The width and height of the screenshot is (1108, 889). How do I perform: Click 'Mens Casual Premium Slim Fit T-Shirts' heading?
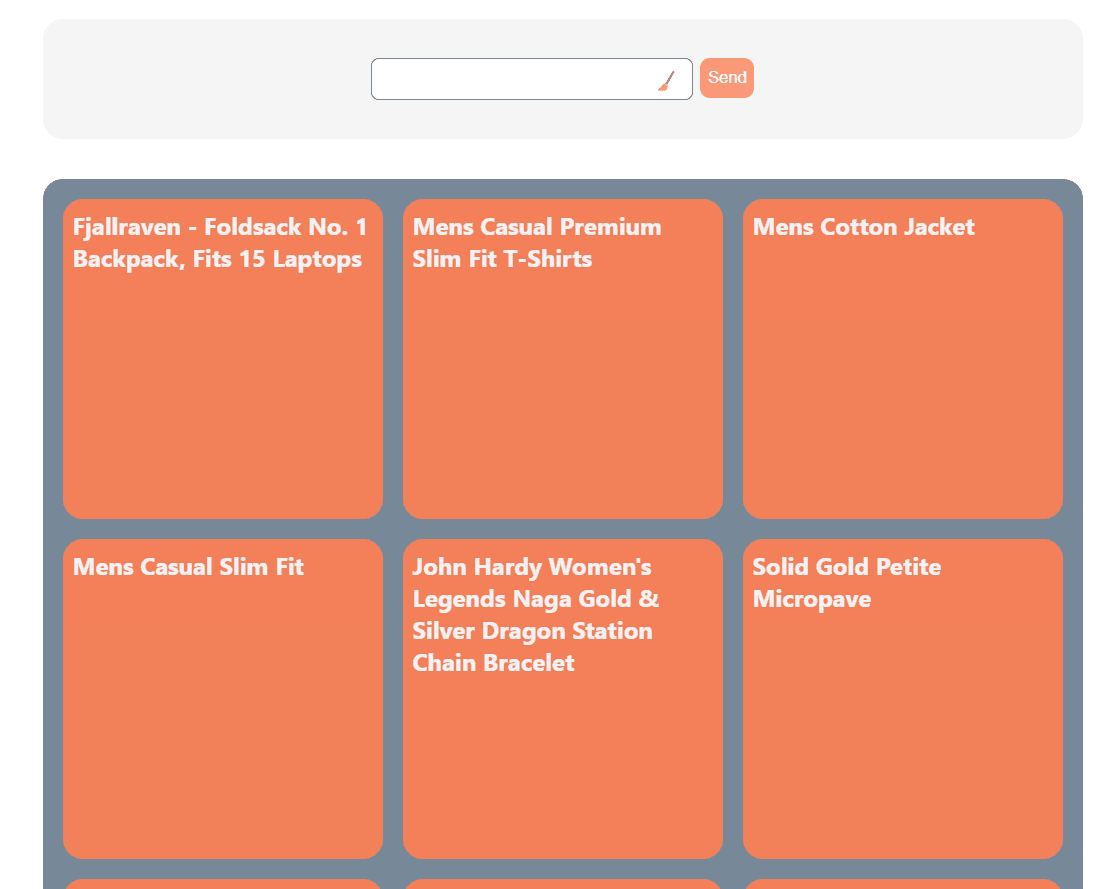[x=537, y=243]
